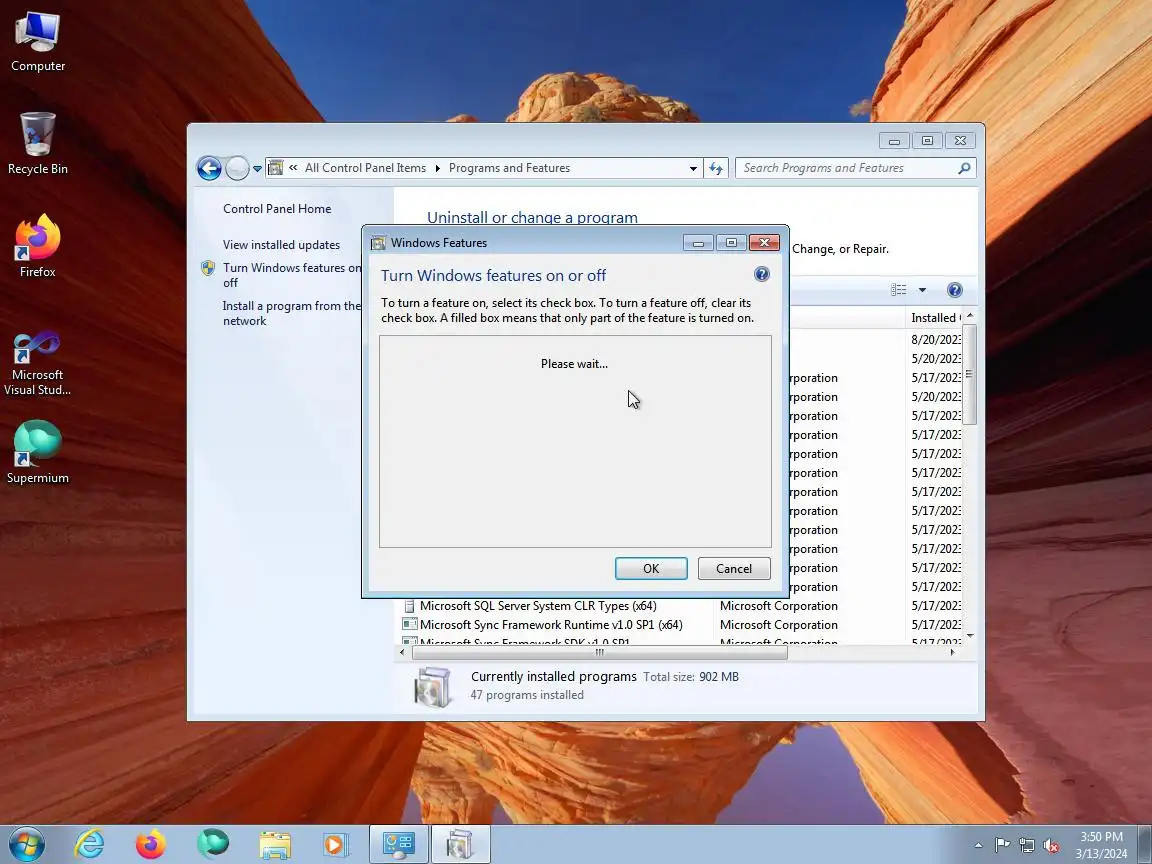Open Control Panel Home link
Viewport: 1152px width, 864px height.
pyautogui.click(x=277, y=209)
